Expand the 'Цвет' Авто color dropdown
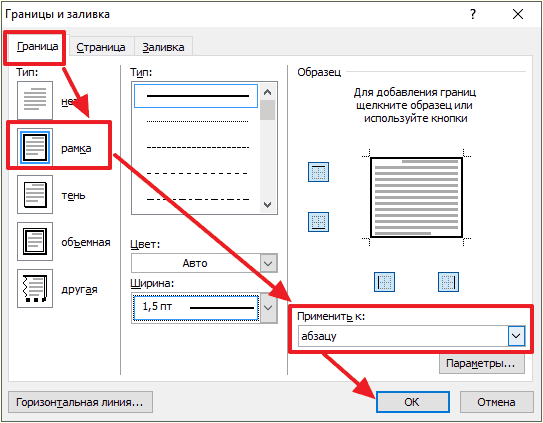Screen dimensions: 543x423 click(x=268, y=263)
